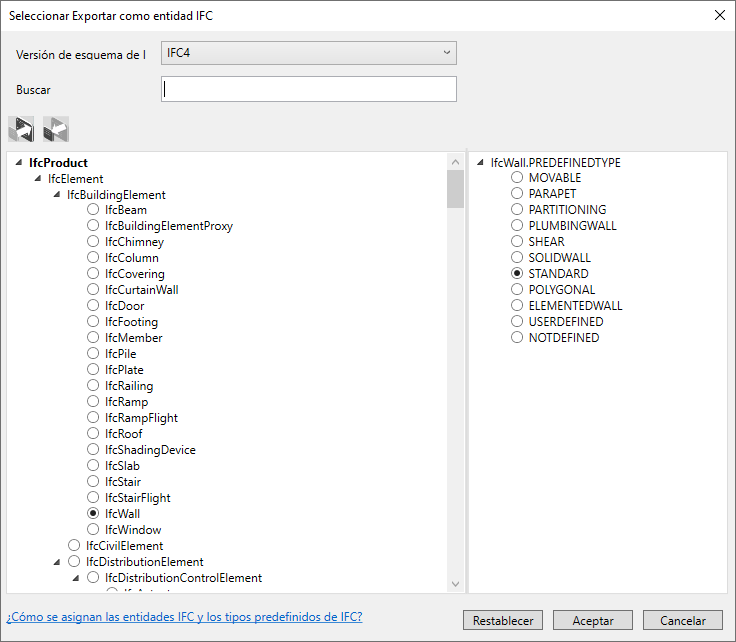Open the IFC schema version dropdown
Screen dimensions: 736x642
point(308,53)
